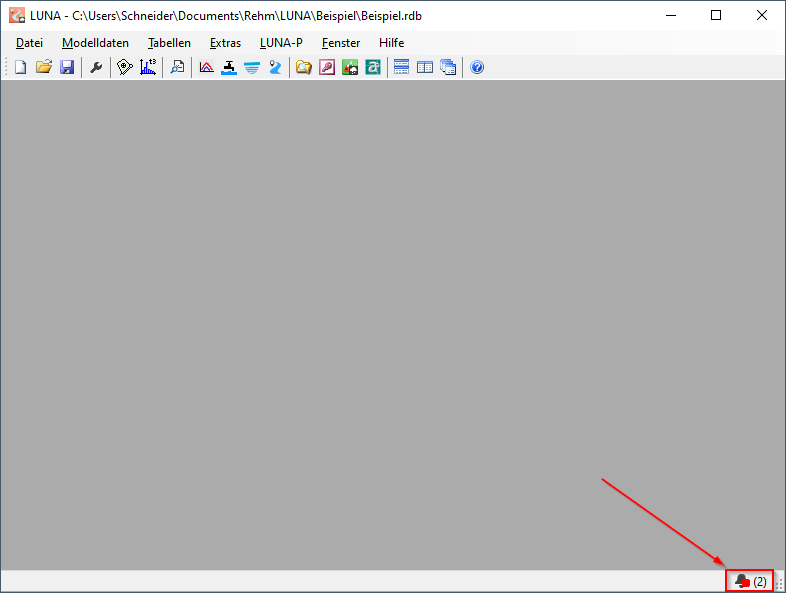This screenshot has width=786, height=593.
Task: Click the pink key database icon
Action: (x=327, y=67)
